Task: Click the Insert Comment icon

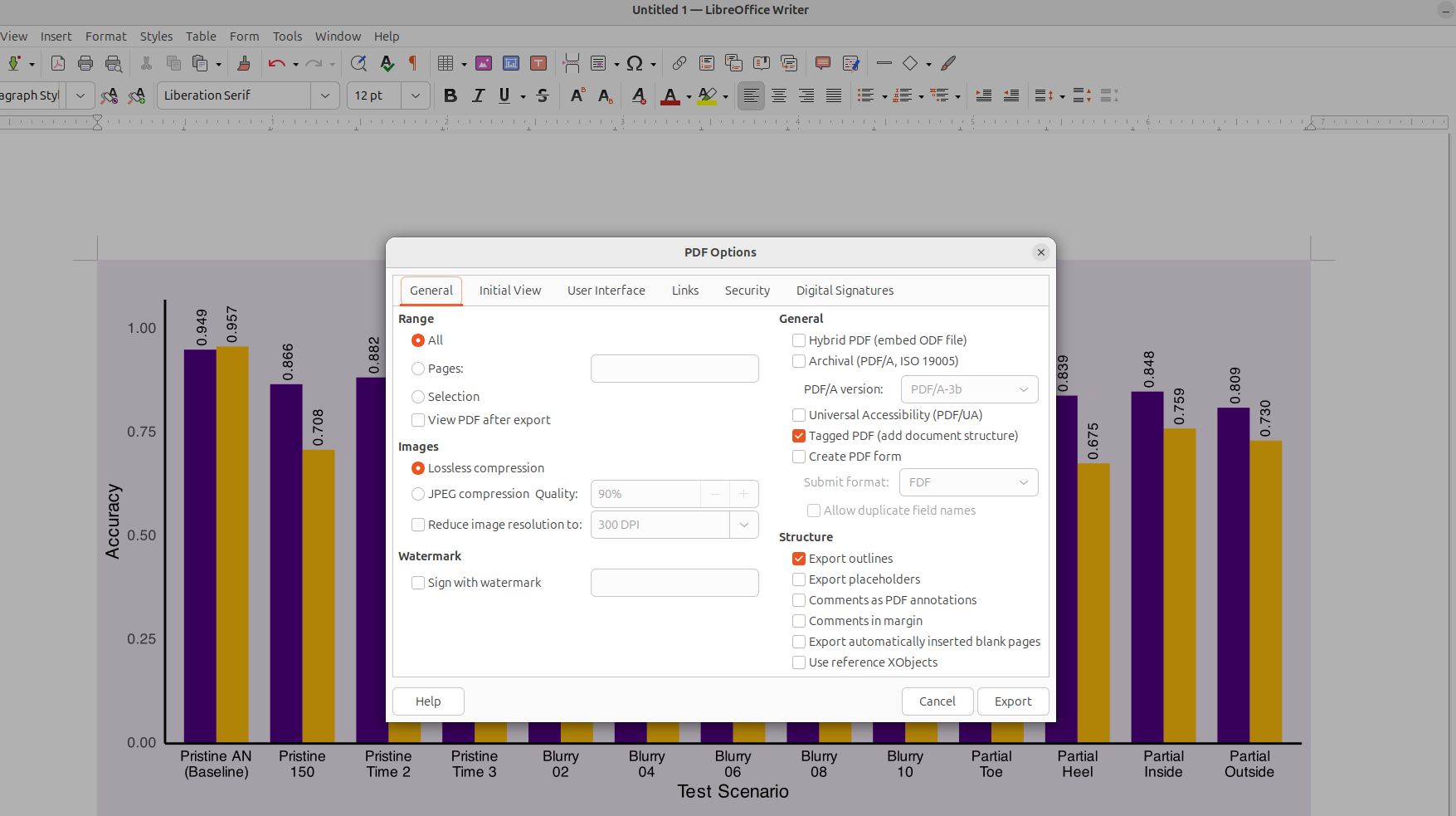Action: [x=823, y=63]
